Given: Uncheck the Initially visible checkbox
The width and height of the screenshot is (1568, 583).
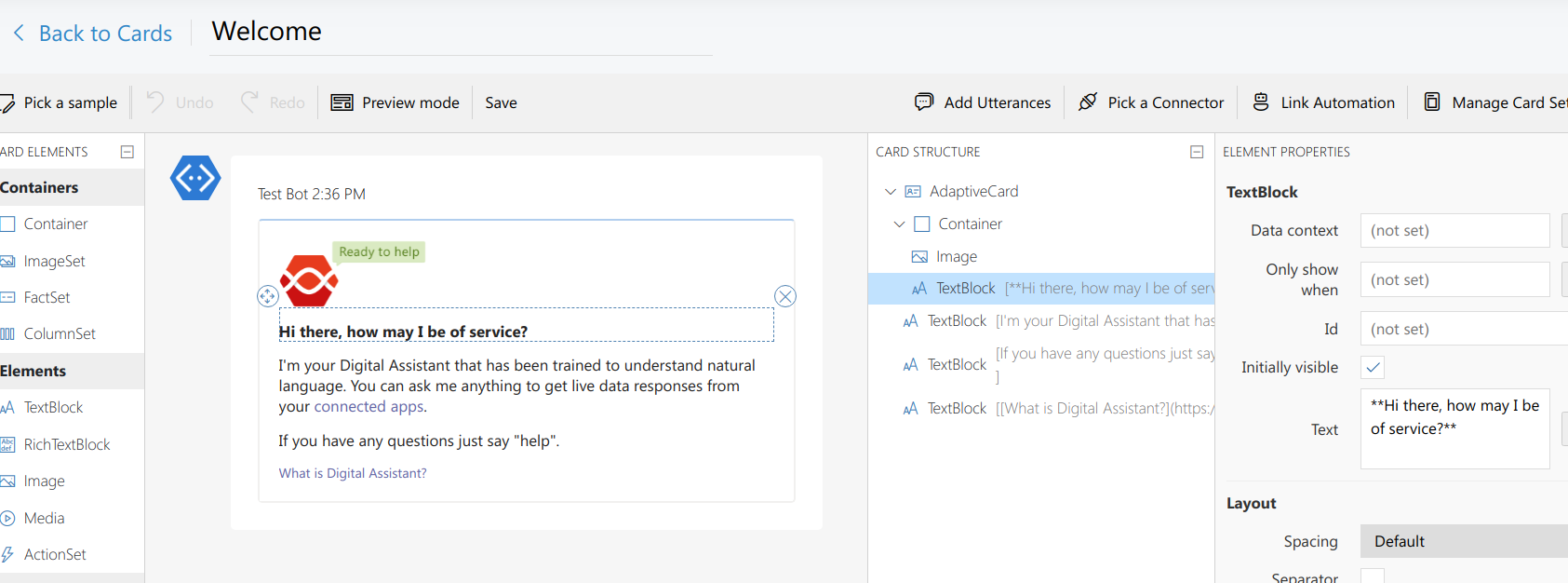Looking at the screenshot, I should [x=1373, y=367].
